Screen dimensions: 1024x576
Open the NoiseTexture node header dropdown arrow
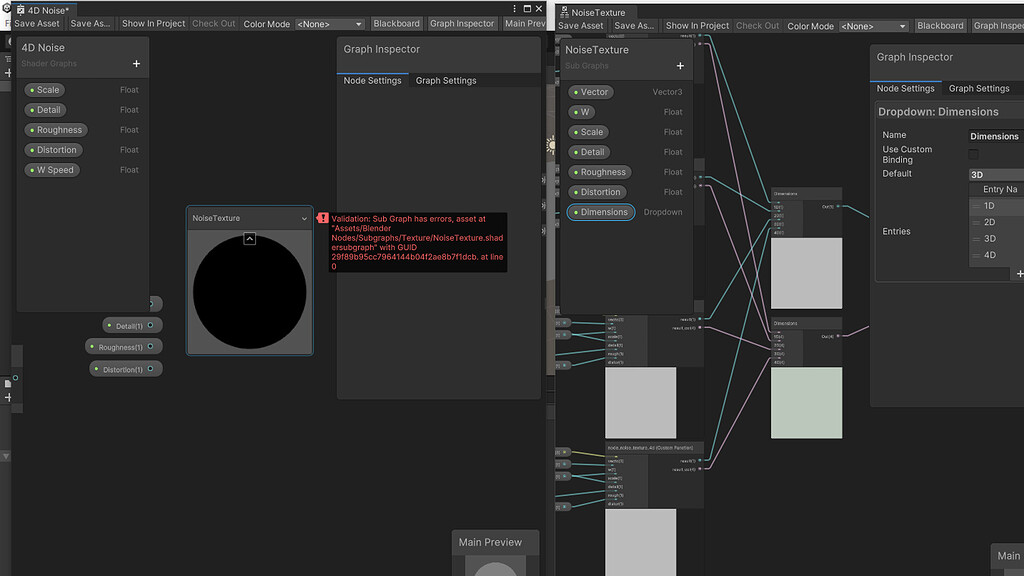306,217
